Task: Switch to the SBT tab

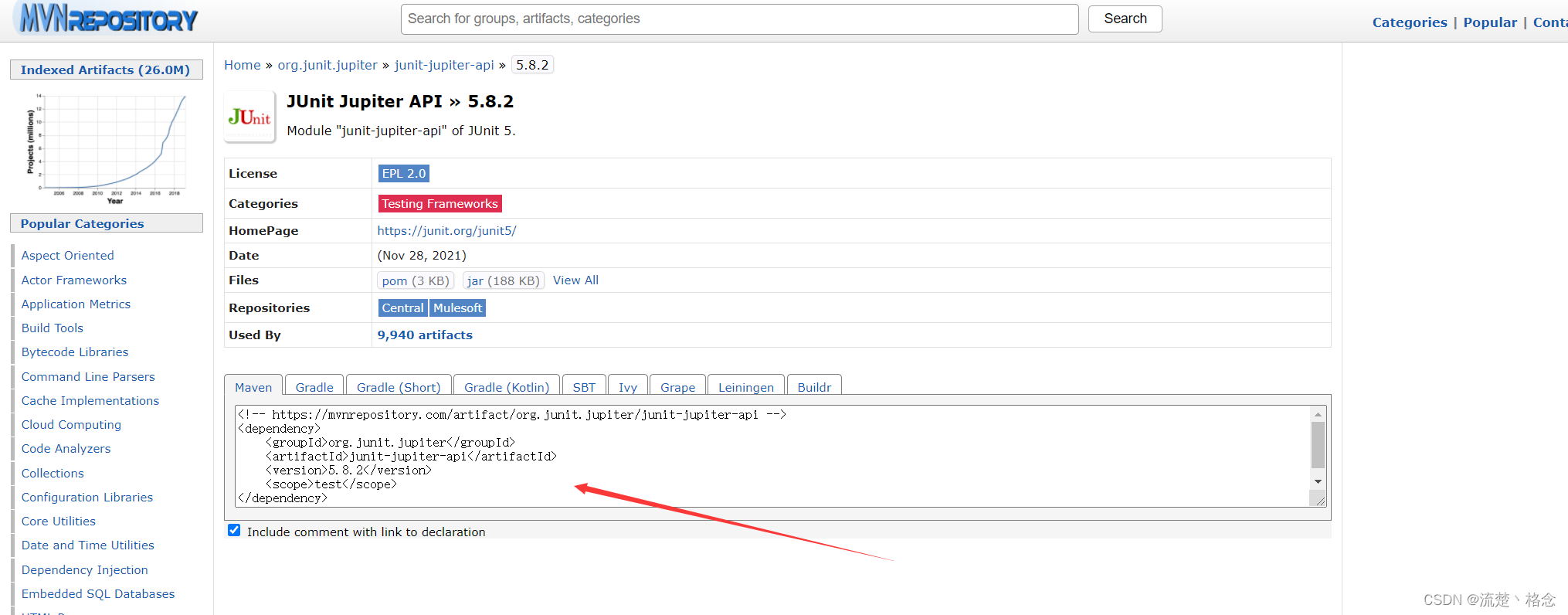Action: (584, 386)
